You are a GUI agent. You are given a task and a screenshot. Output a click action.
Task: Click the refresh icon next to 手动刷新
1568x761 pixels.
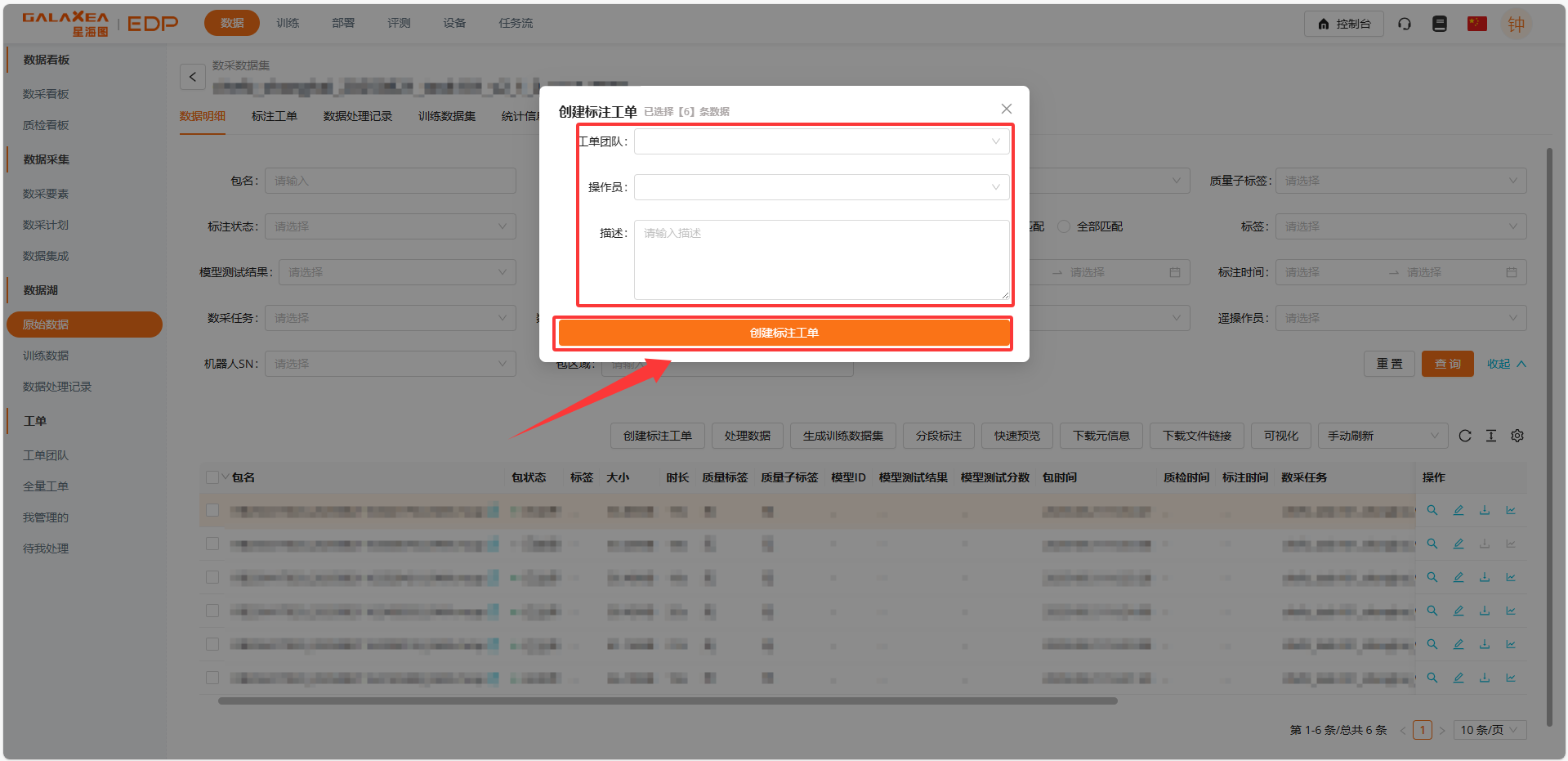[x=1464, y=436]
